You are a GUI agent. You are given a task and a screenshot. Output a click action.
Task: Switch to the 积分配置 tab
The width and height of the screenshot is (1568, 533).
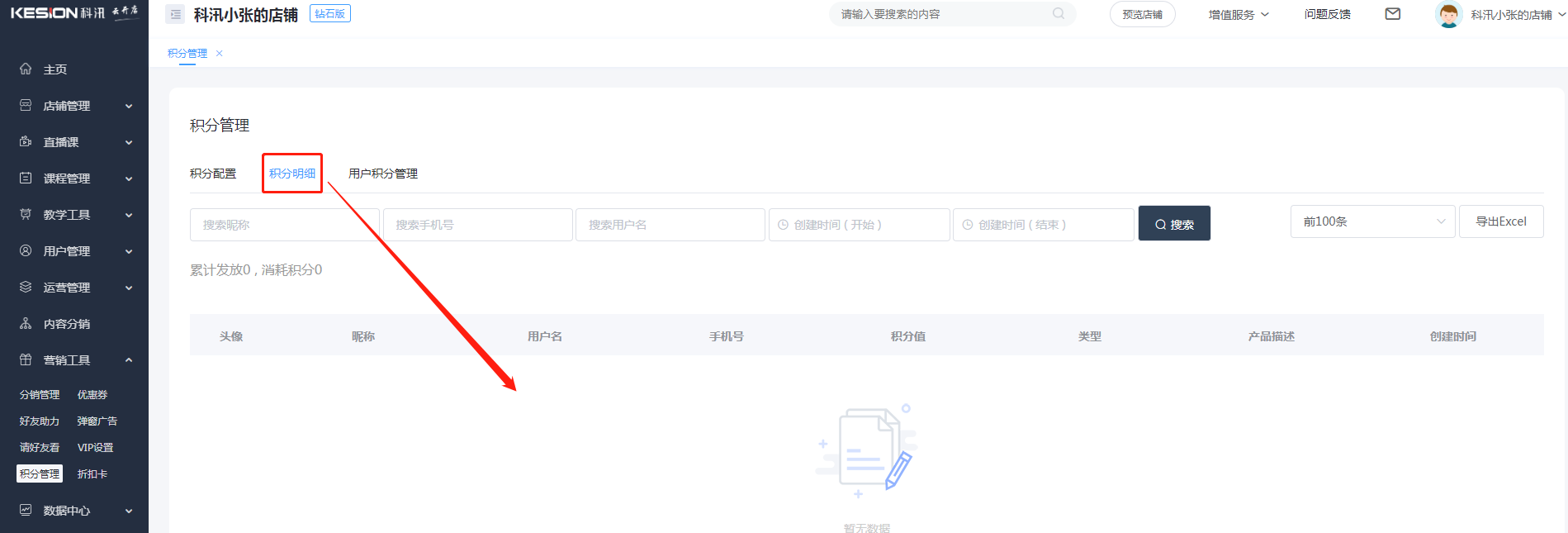[x=213, y=174]
